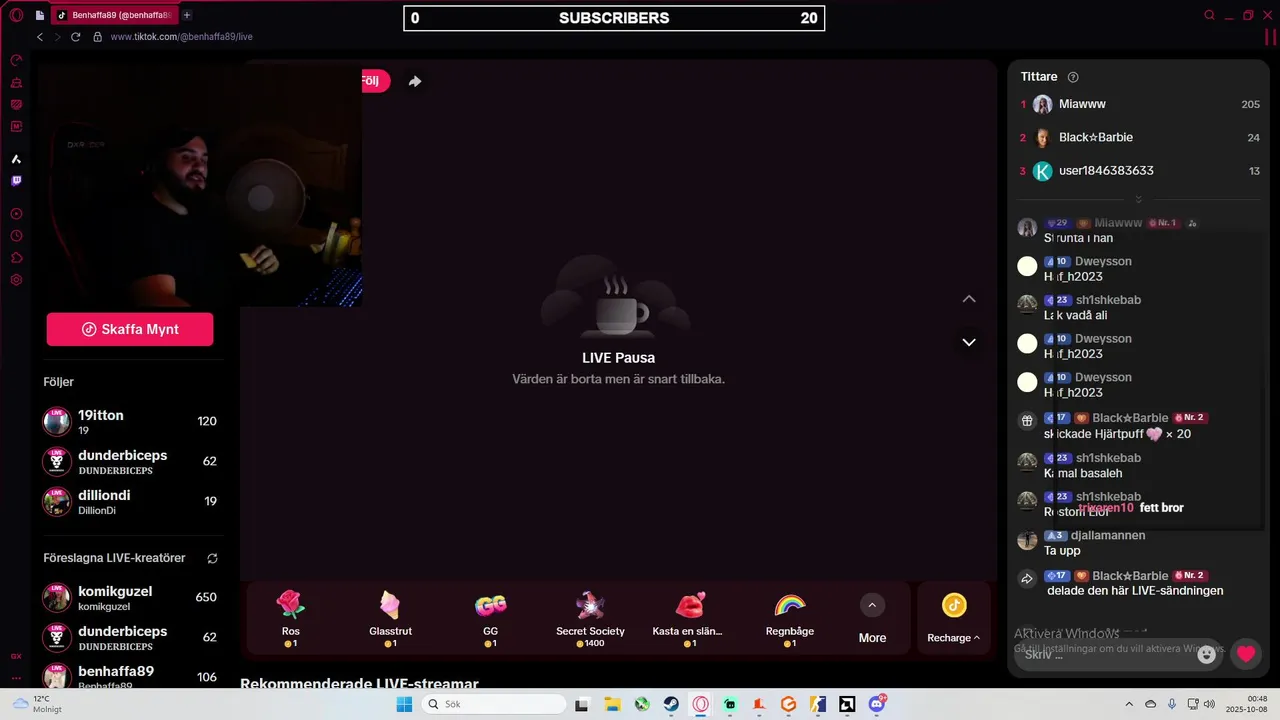Image resolution: width=1280 pixels, height=720 pixels.
Task: Open emoji picker in chat box
Action: [1207, 654]
